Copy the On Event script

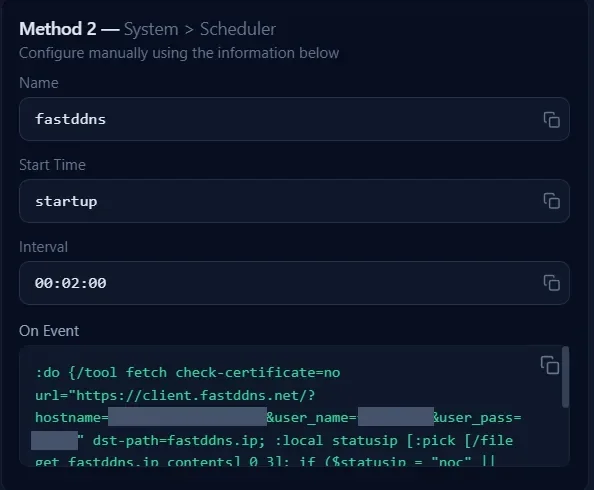point(550,365)
